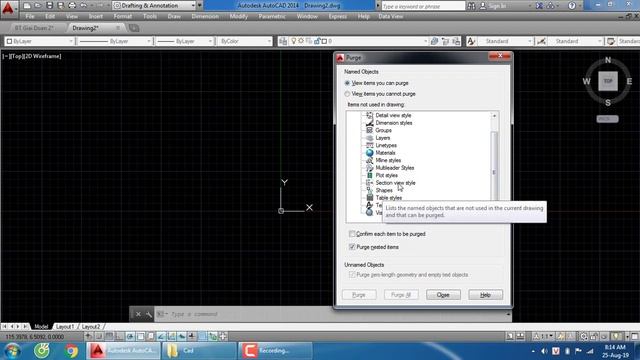This screenshot has width=640, height=360.
Task: Open the Layer Properties Manager icon
Action: pos(282,41)
